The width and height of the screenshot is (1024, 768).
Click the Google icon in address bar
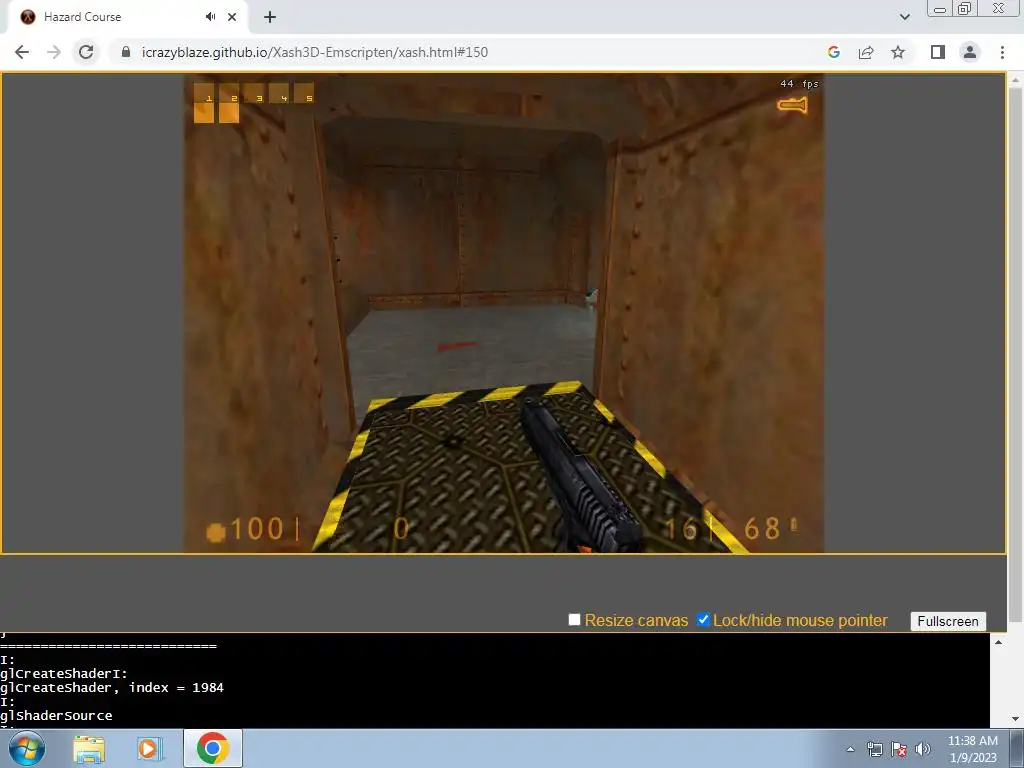(x=833, y=52)
